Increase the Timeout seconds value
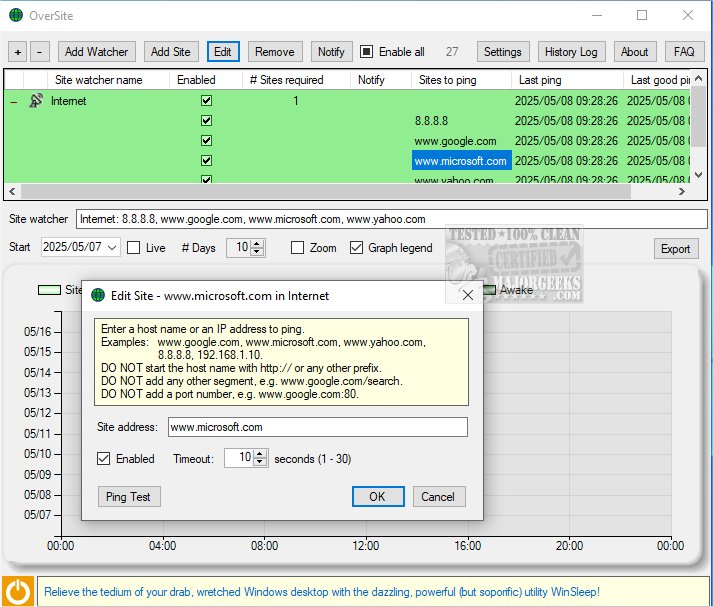Image resolution: width=713 pixels, height=607 pixels. coord(260,454)
